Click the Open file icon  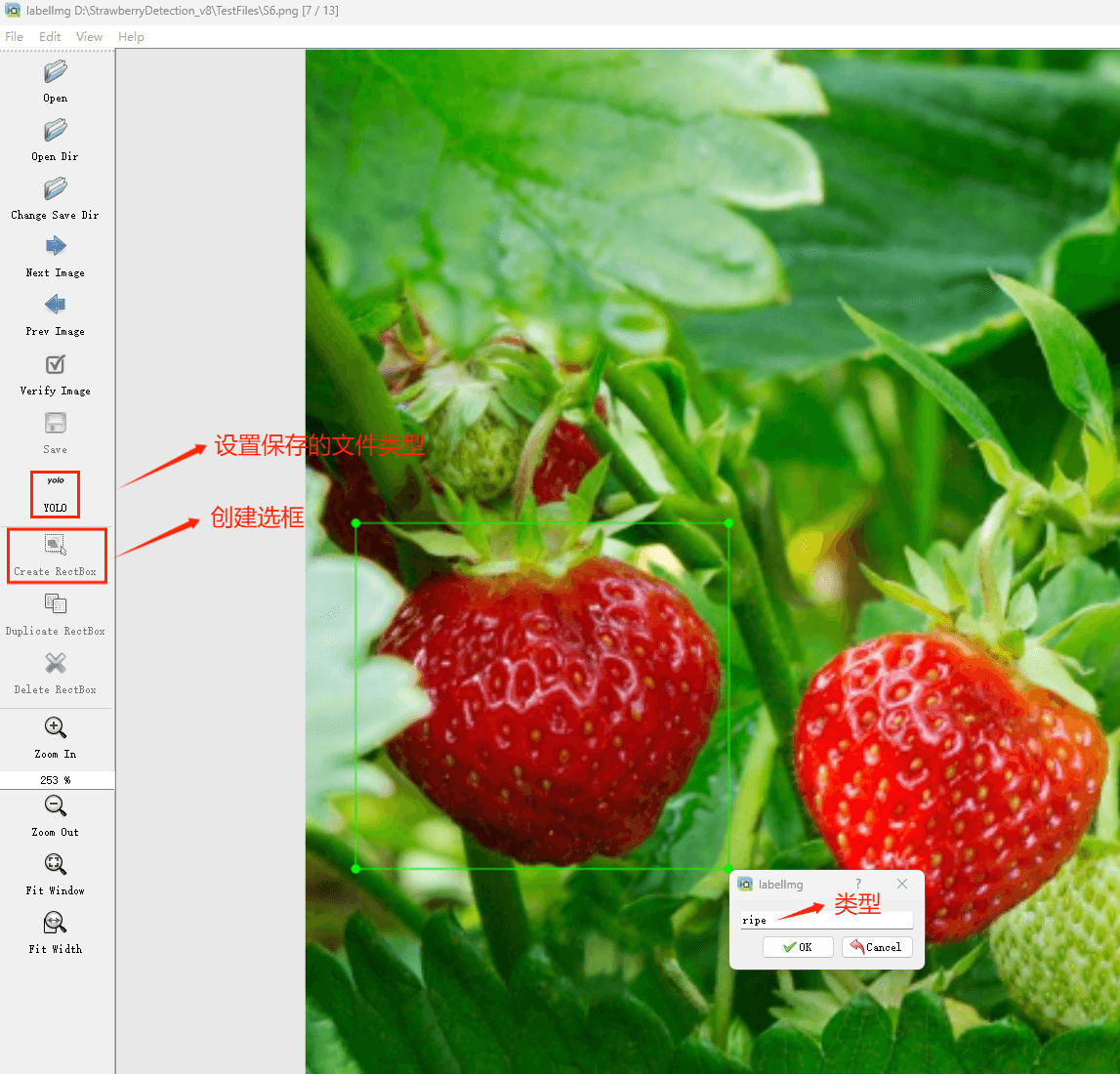click(x=56, y=72)
